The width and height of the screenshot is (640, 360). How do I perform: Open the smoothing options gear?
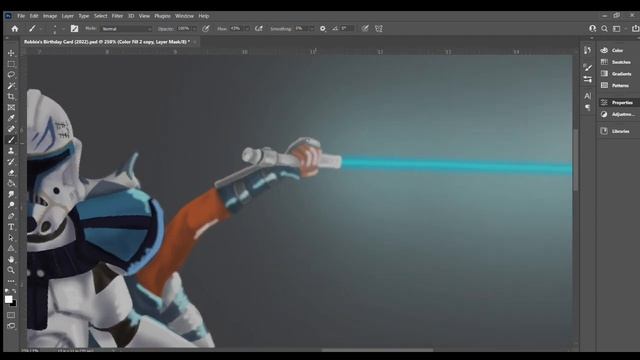tap(323, 29)
